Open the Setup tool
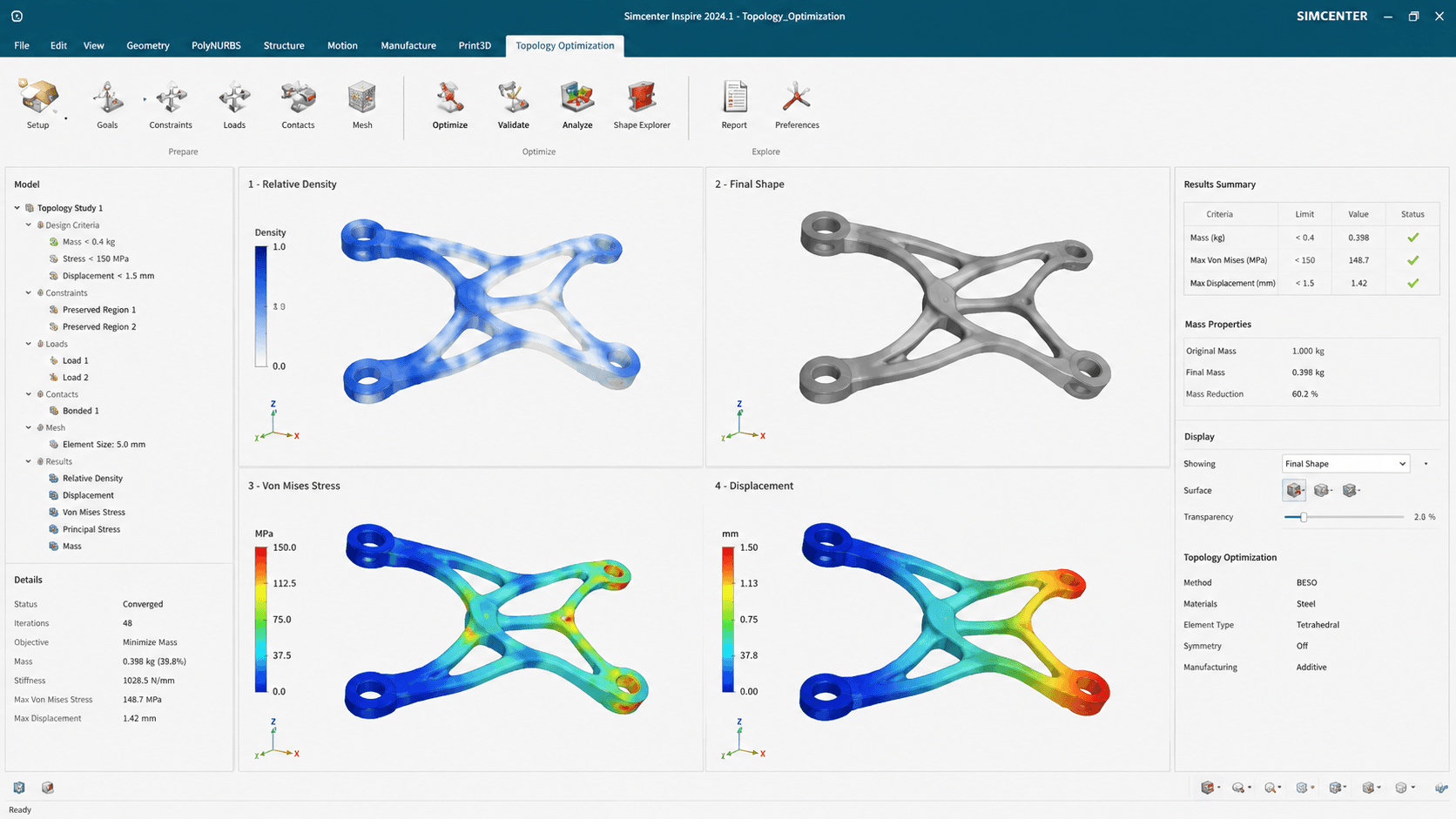Viewport: 1456px width, 819px height. tap(38, 104)
